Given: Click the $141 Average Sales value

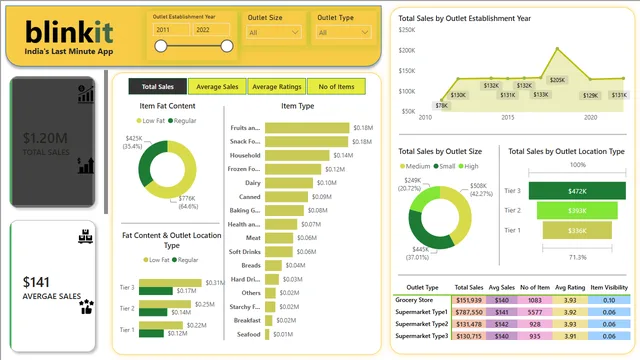Looking at the screenshot, I should point(36,282).
